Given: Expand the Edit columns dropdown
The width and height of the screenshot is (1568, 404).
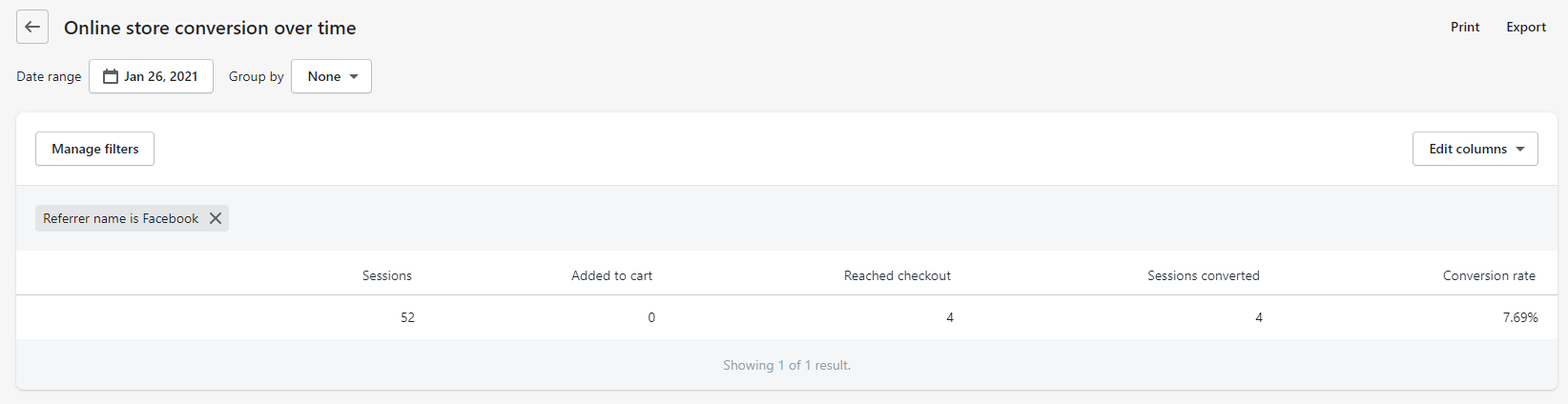Looking at the screenshot, I should (1475, 149).
